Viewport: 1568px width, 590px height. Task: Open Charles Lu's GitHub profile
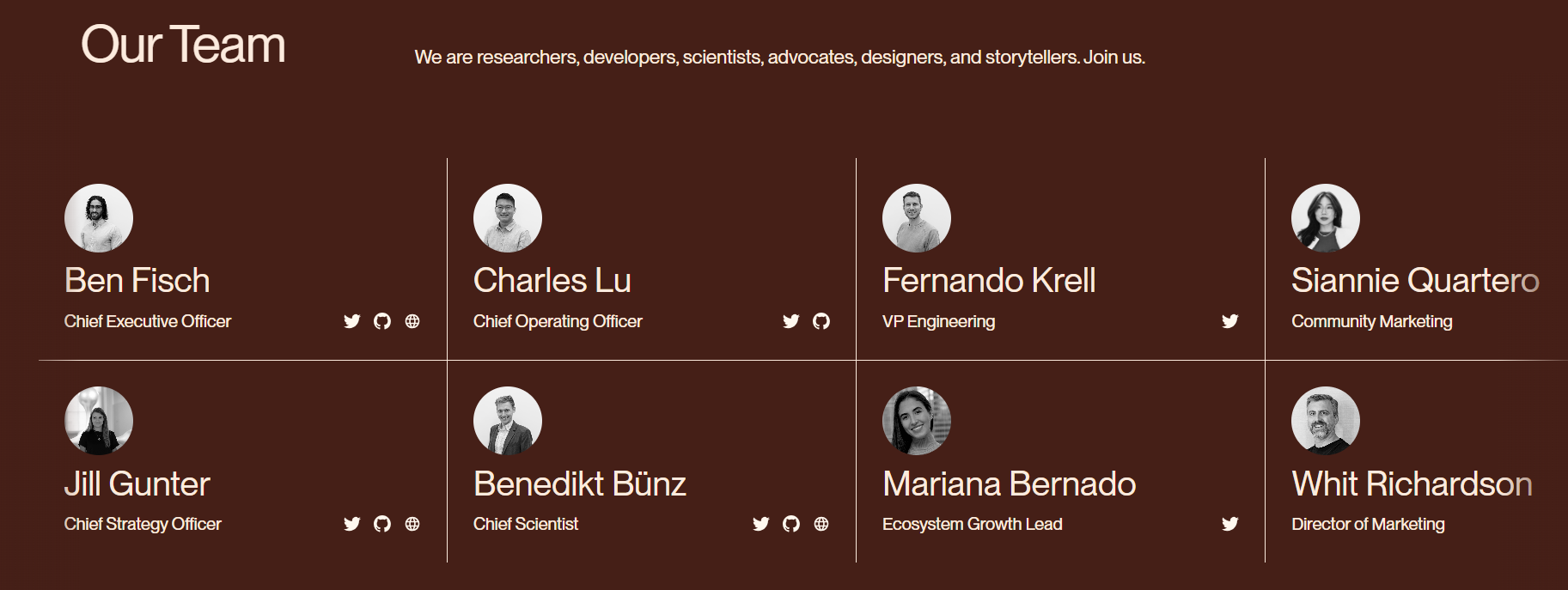[821, 321]
